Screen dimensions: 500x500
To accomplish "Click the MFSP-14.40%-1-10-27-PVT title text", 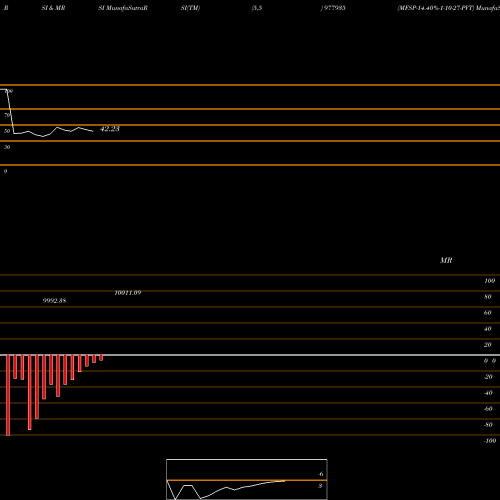I will (x=435, y=8).
